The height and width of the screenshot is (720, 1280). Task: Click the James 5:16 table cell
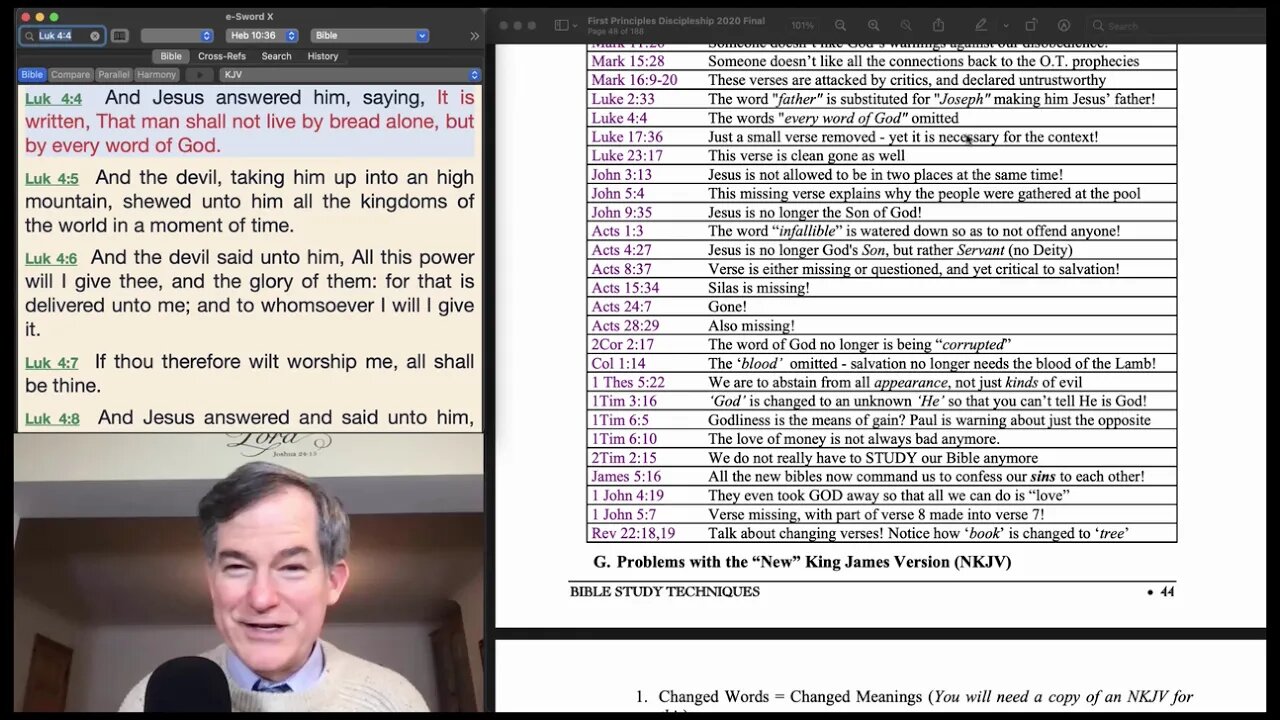click(x=626, y=477)
